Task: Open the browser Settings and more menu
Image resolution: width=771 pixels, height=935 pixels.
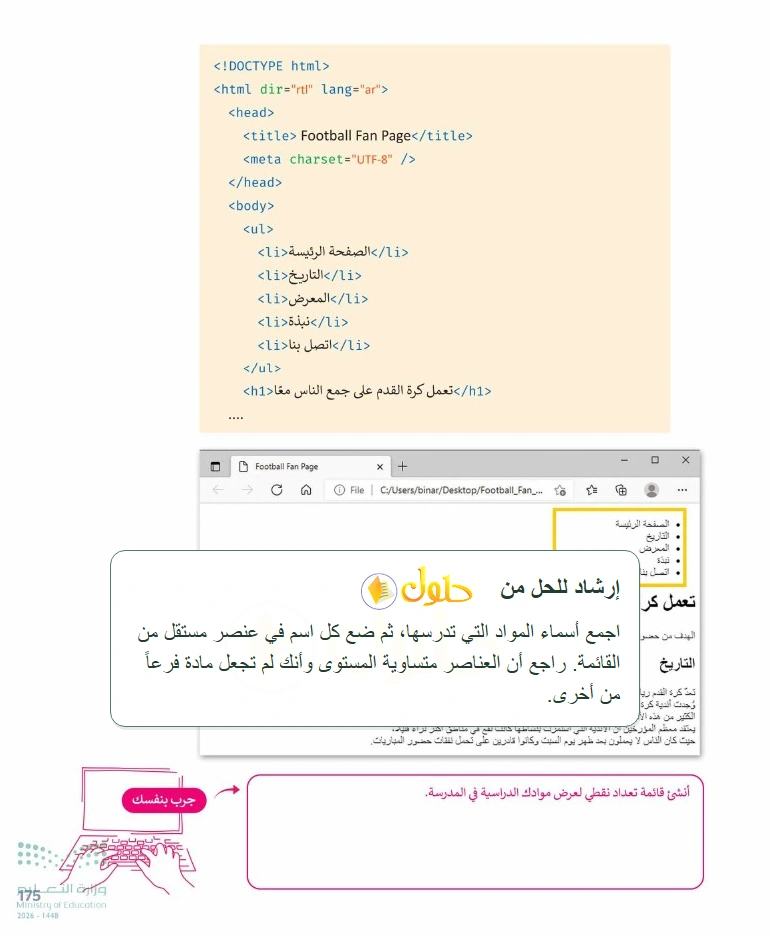Action: pos(682,490)
